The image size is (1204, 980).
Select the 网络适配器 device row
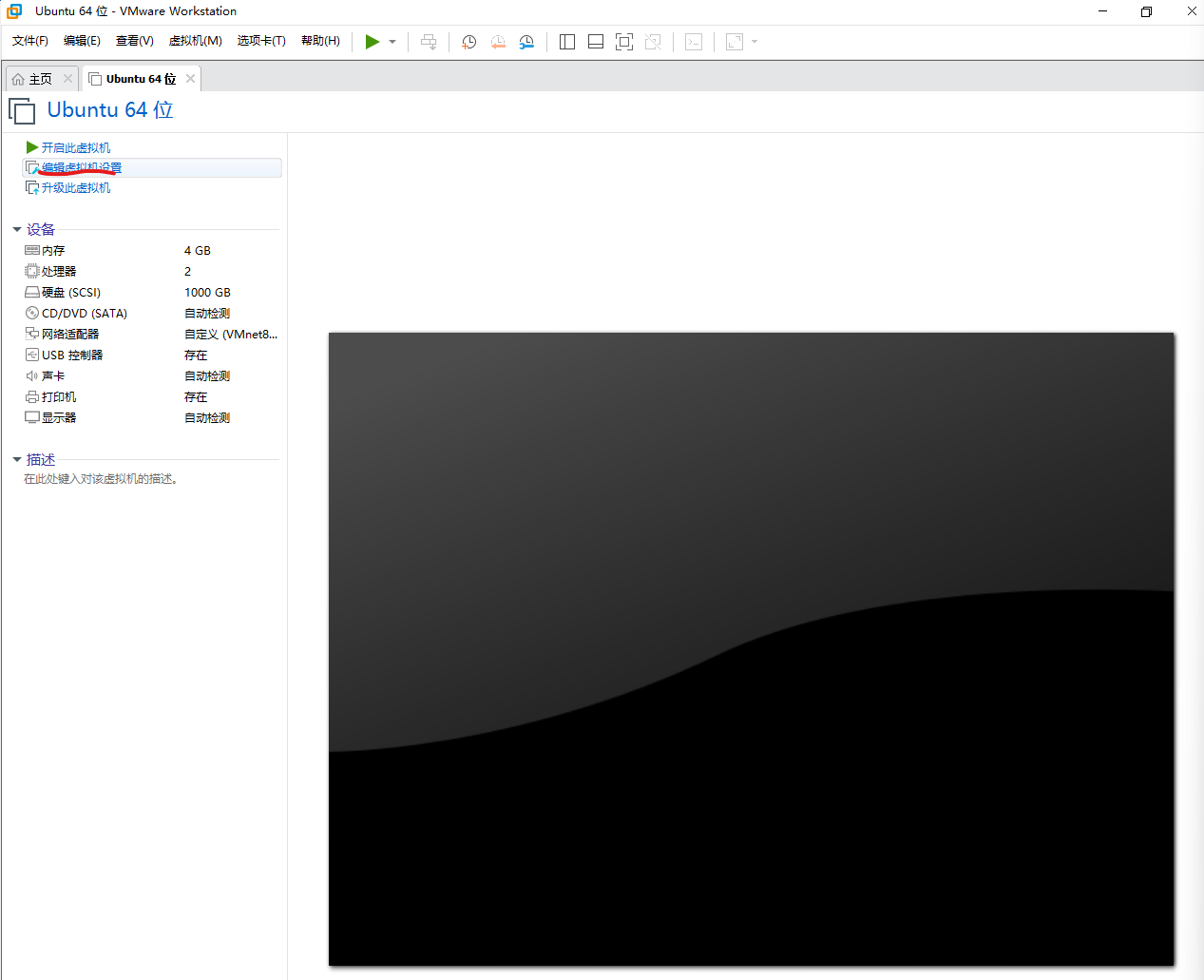pos(151,334)
